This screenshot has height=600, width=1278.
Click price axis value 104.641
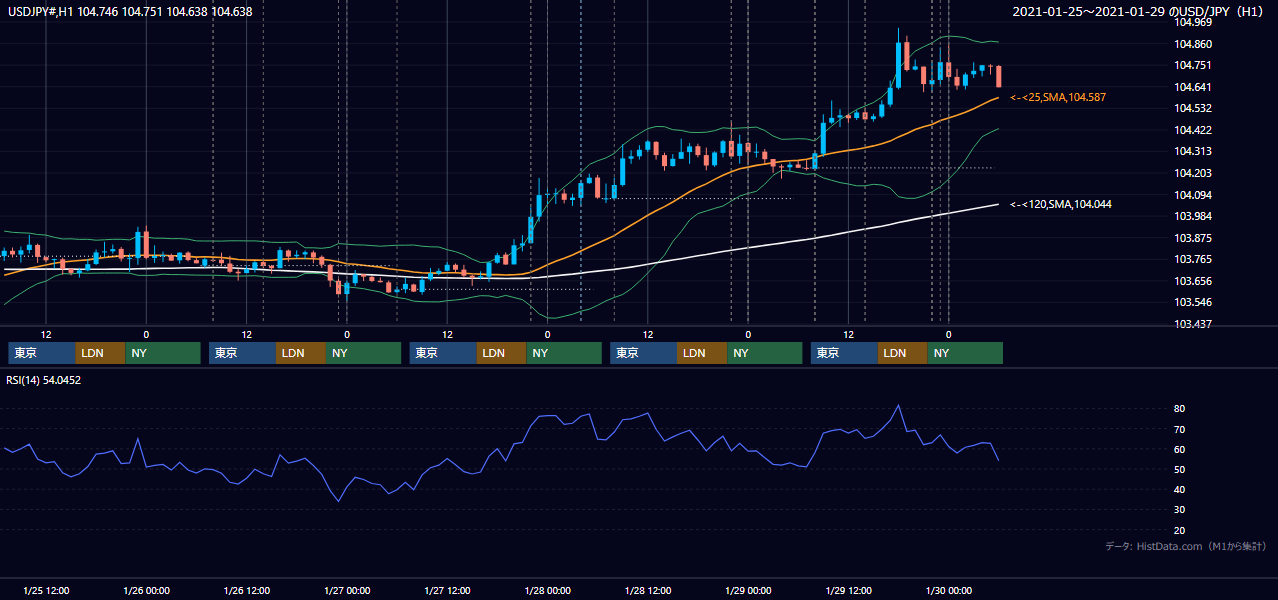point(1193,87)
